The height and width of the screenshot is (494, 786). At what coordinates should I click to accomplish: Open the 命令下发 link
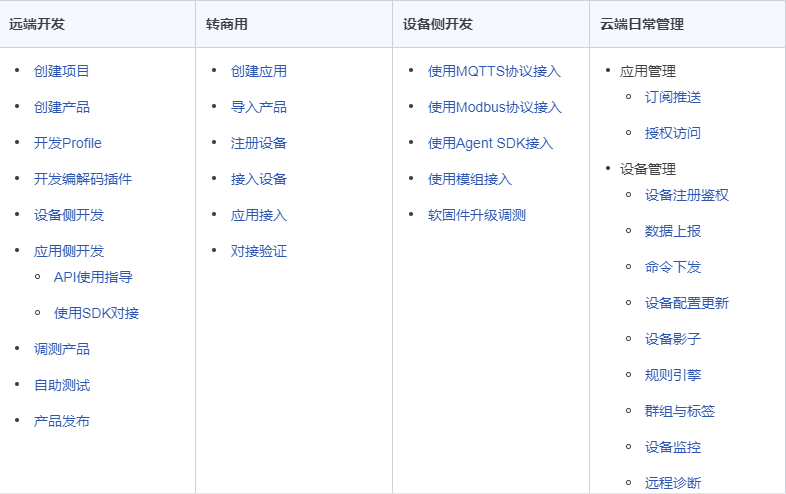[x=673, y=267]
